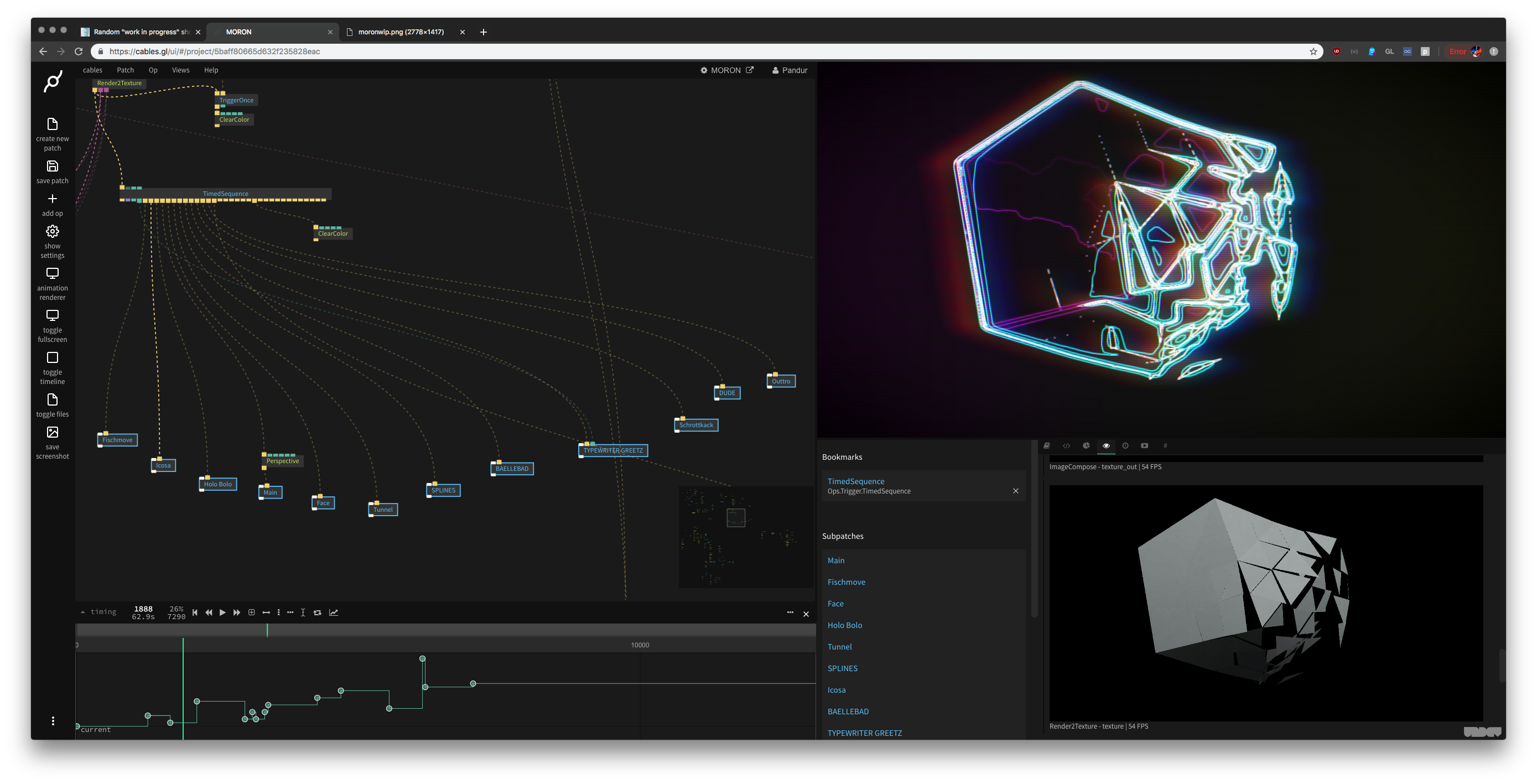Click the patch minimap overview
This screenshot has height=784, width=1537.
click(746, 536)
